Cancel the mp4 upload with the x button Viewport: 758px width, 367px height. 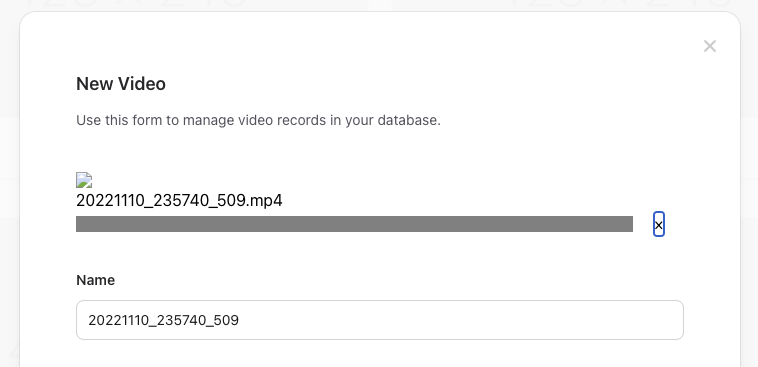click(658, 224)
